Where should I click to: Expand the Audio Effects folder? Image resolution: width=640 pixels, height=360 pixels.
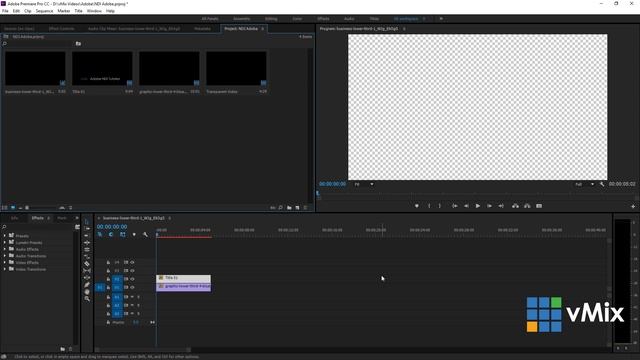click(x=4, y=249)
